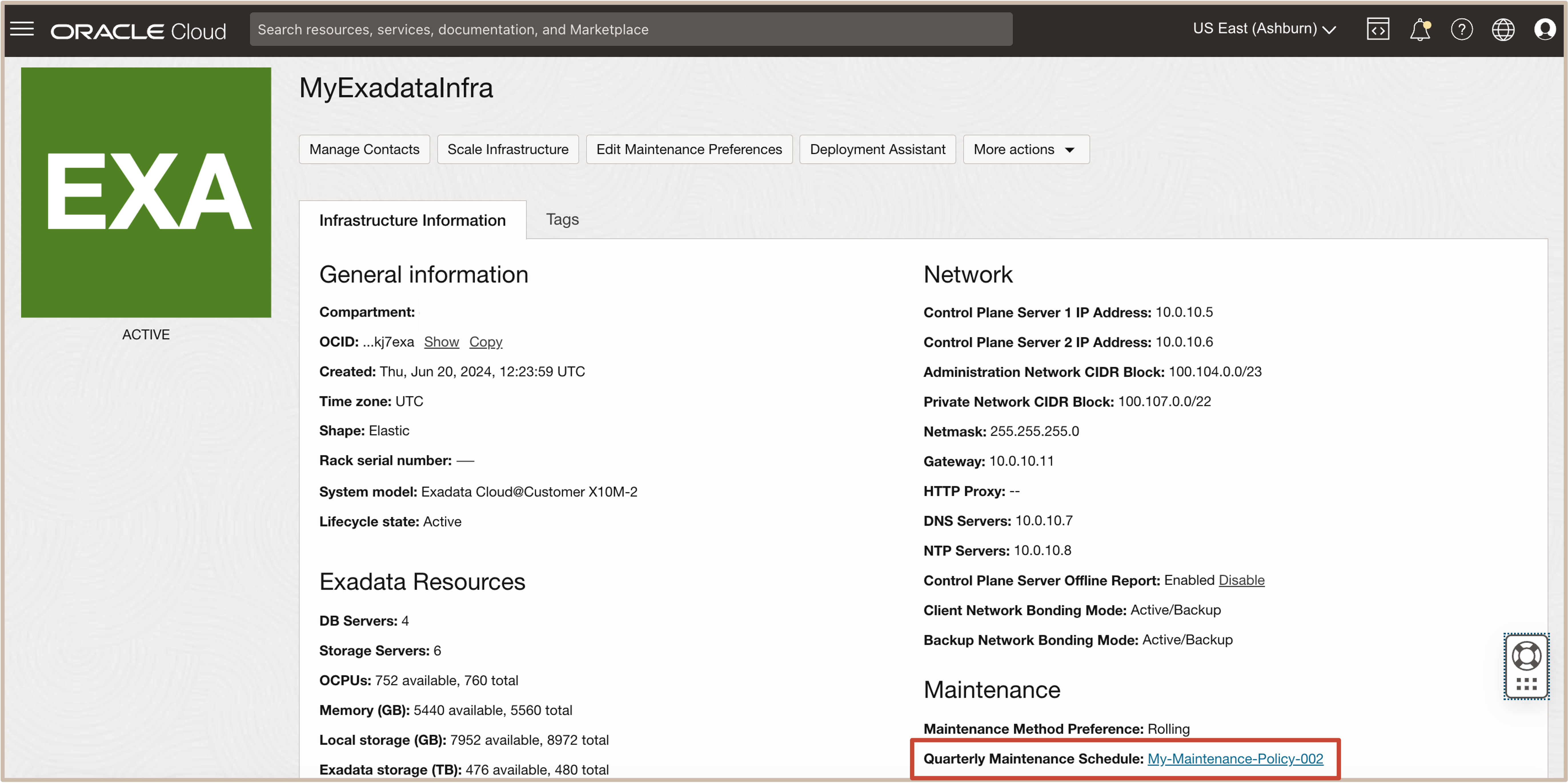Launch the Deployment Assistant

[x=877, y=149]
